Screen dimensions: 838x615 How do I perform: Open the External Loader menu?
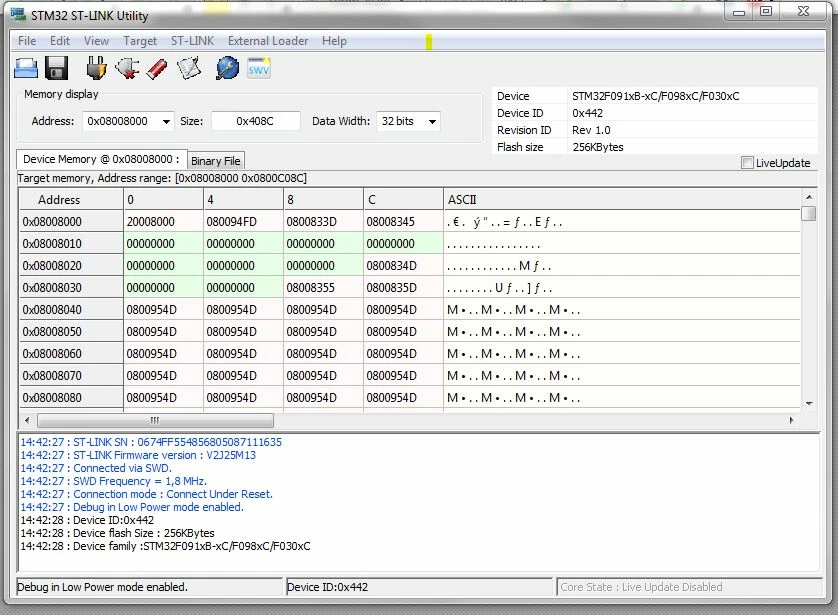coord(268,41)
